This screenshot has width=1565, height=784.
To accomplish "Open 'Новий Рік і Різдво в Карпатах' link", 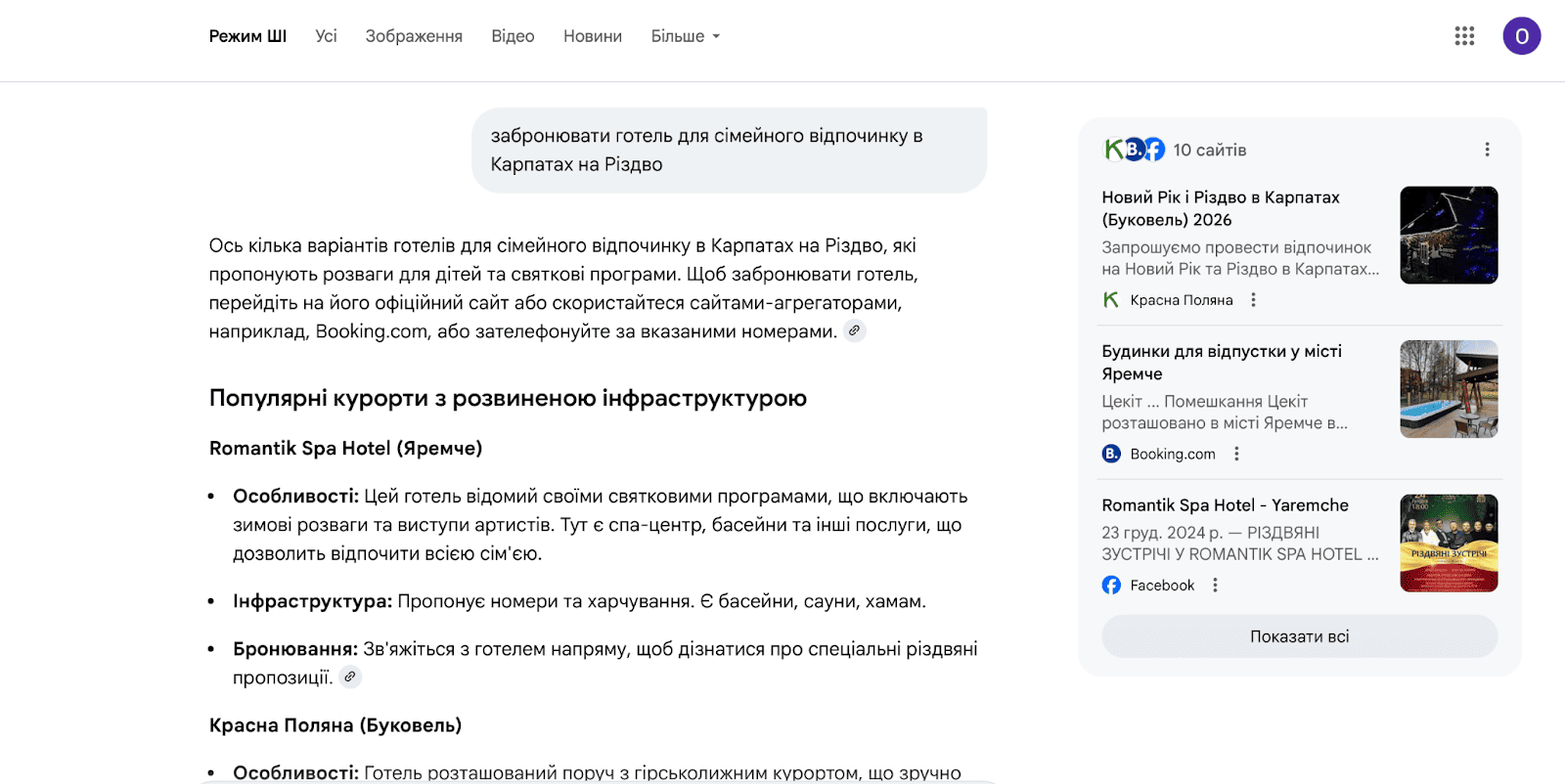I will (1220, 208).
